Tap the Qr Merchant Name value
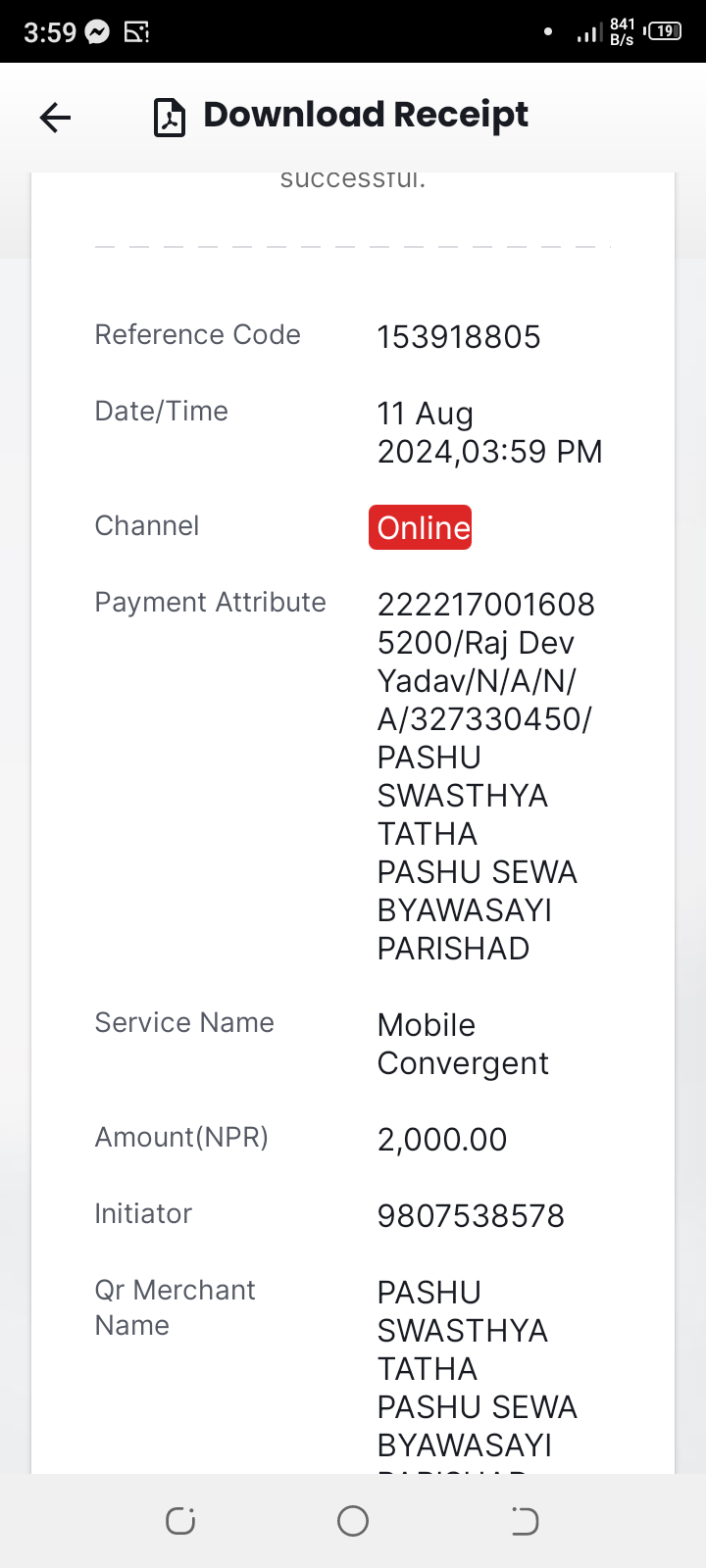 [x=477, y=1374]
